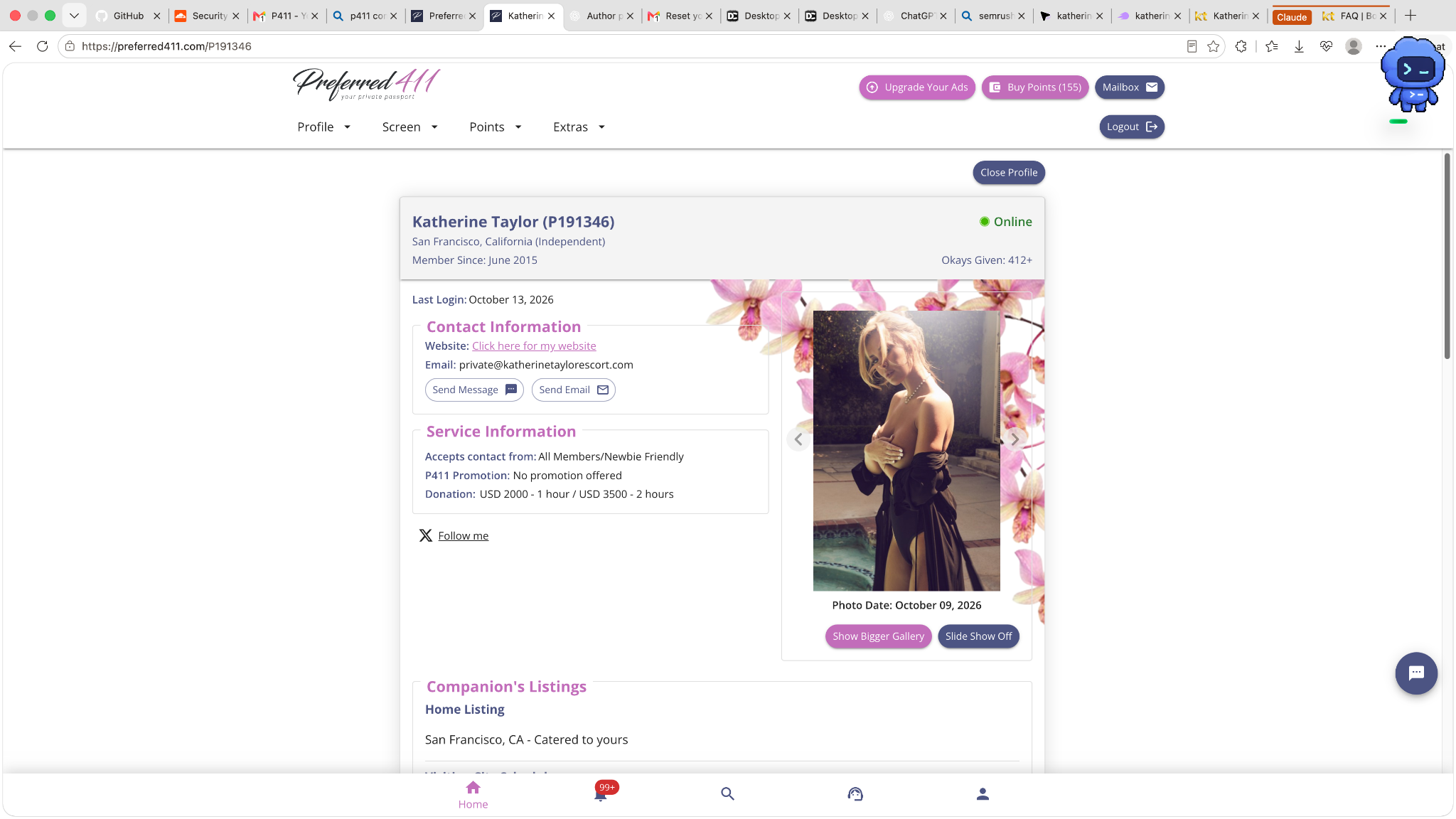Image resolution: width=1456 pixels, height=819 pixels.
Task: Log out of the site
Action: (1132, 127)
